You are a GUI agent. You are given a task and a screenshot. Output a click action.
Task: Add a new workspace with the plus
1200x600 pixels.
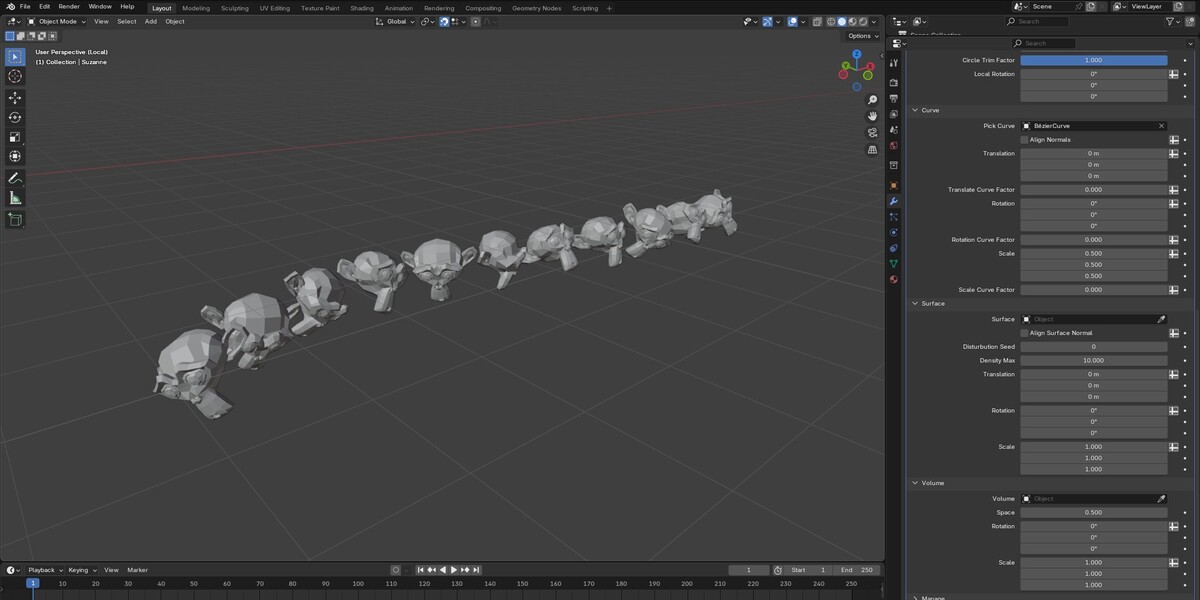coord(609,8)
